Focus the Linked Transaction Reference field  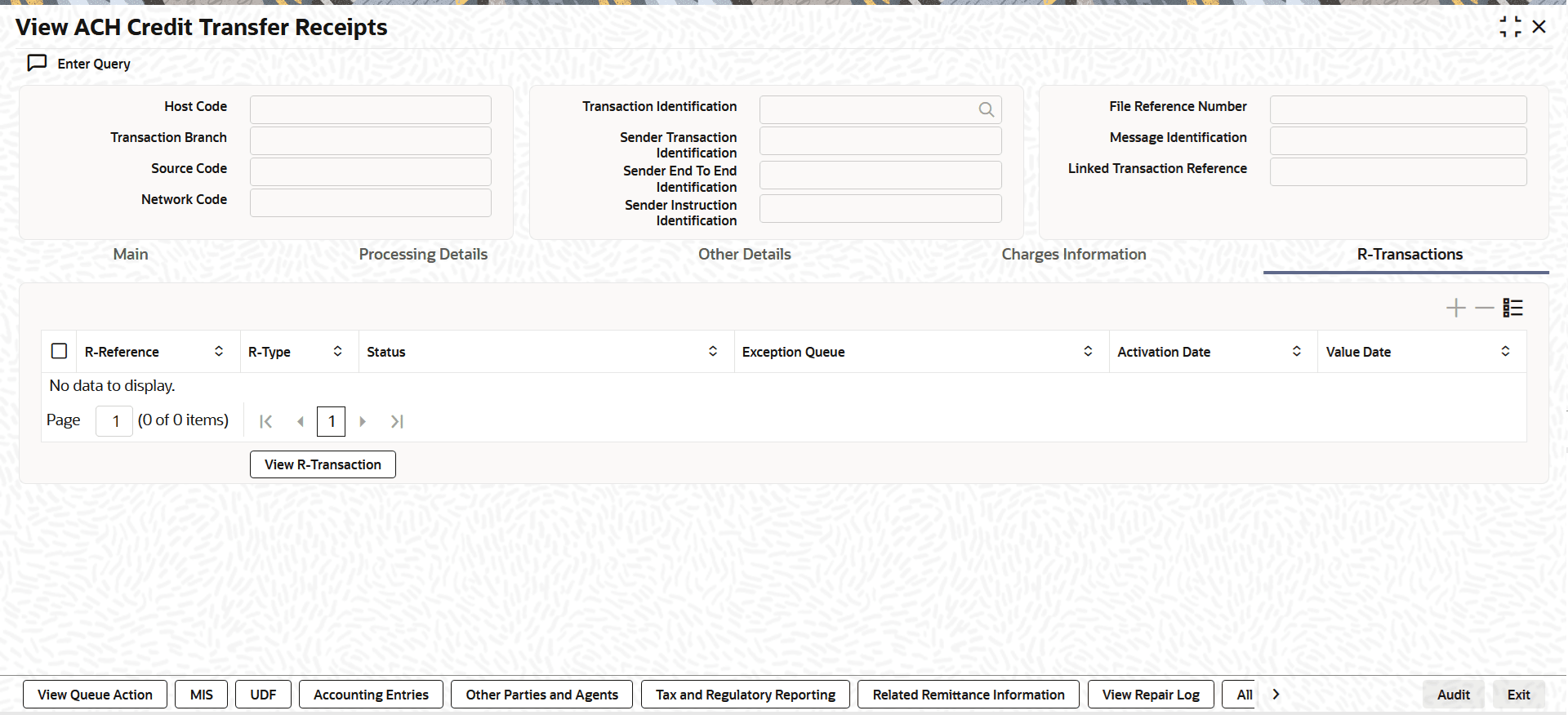click(x=1398, y=171)
